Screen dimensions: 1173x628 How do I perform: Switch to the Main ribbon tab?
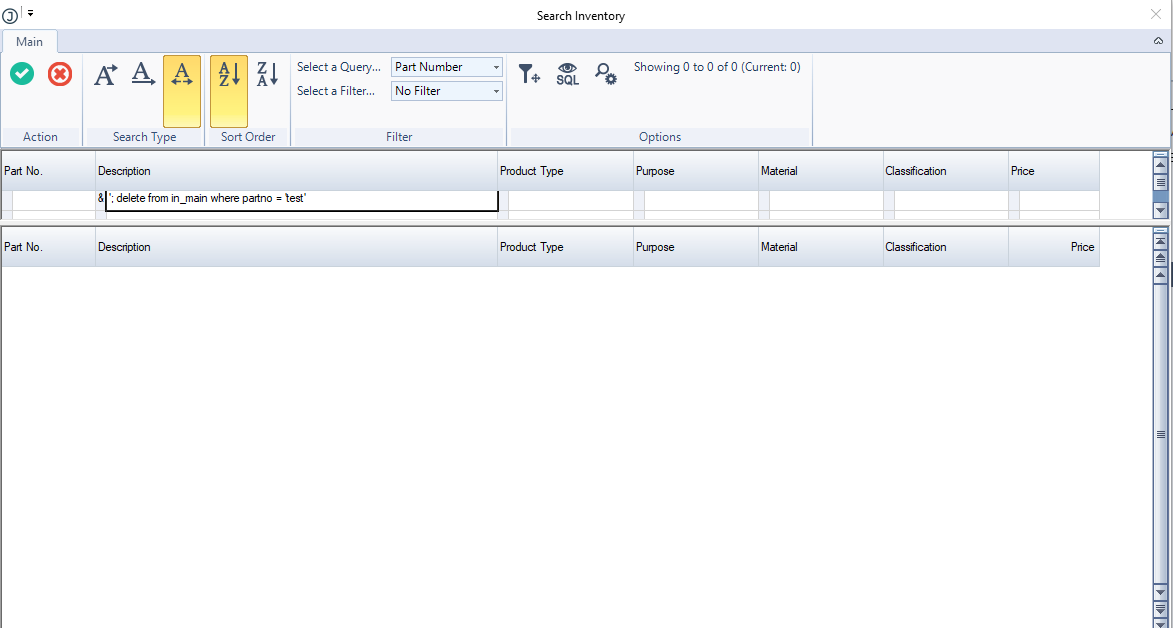point(29,42)
